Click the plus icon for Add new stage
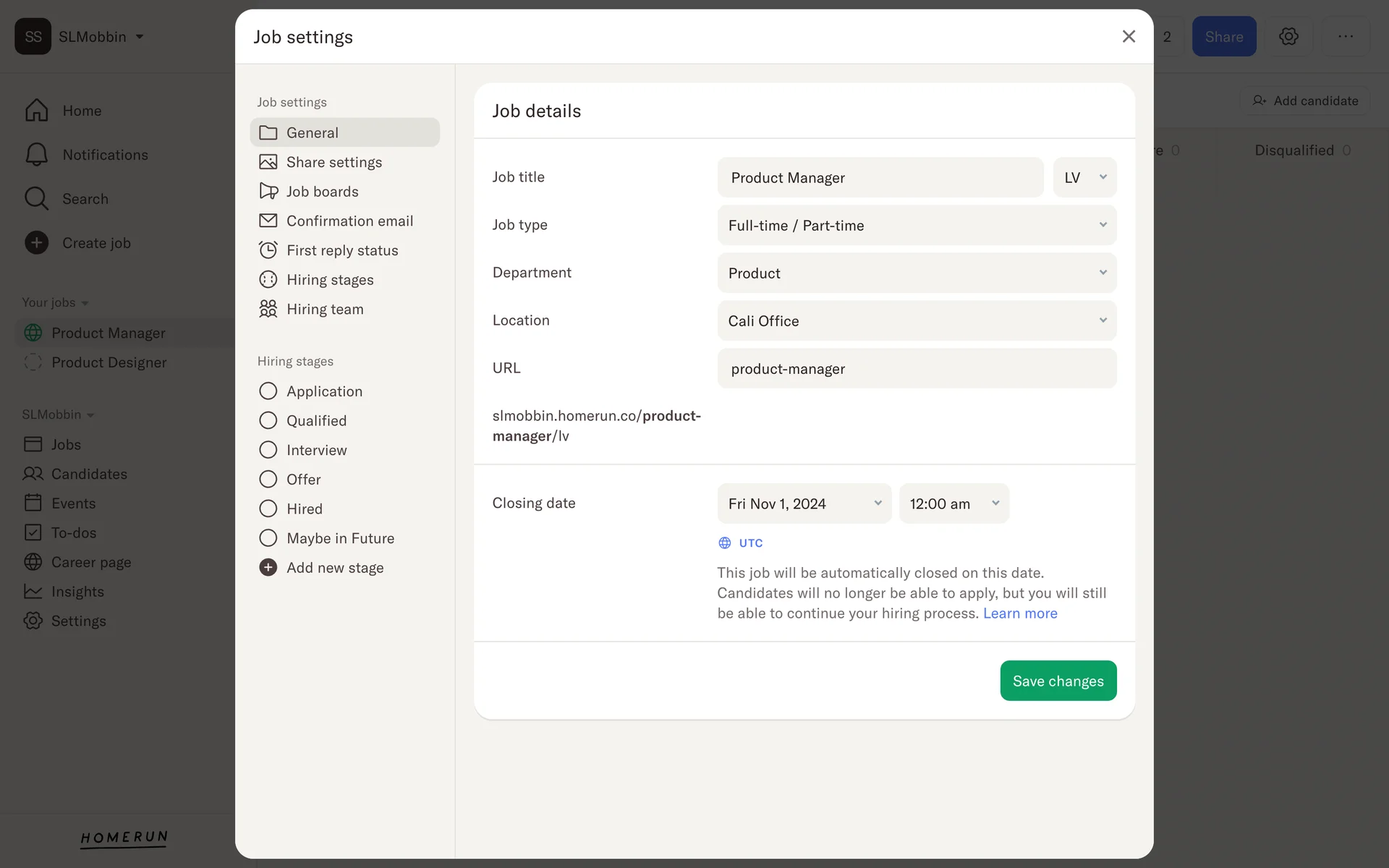 point(268,568)
